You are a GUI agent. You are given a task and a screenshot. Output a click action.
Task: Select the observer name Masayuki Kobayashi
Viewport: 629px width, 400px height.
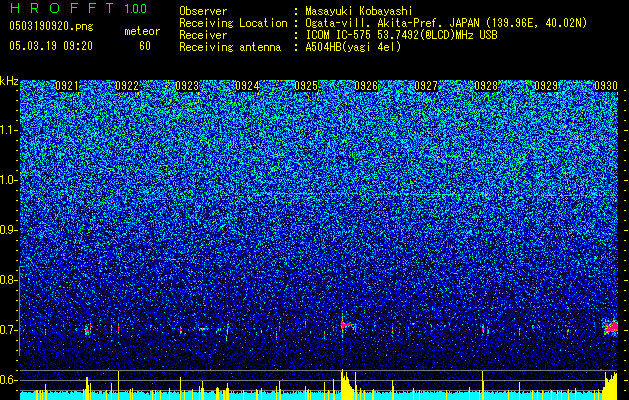point(359,11)
